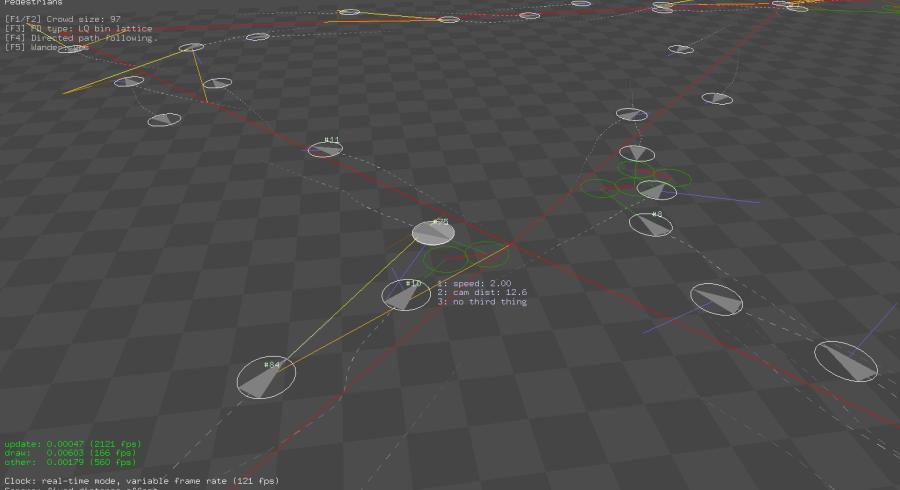Click the Clock real-time mode status line

click(x=142, y=481)
